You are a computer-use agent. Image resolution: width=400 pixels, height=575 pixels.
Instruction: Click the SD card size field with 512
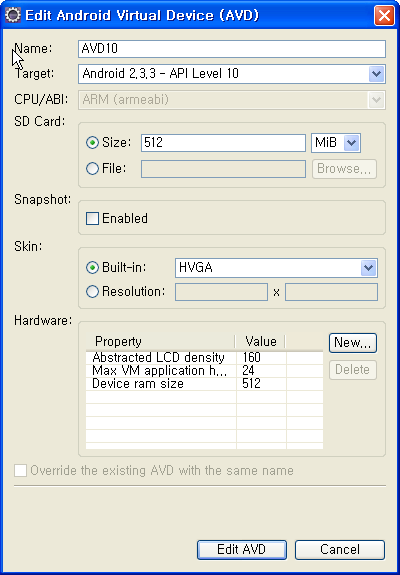[x=223, y=143]
